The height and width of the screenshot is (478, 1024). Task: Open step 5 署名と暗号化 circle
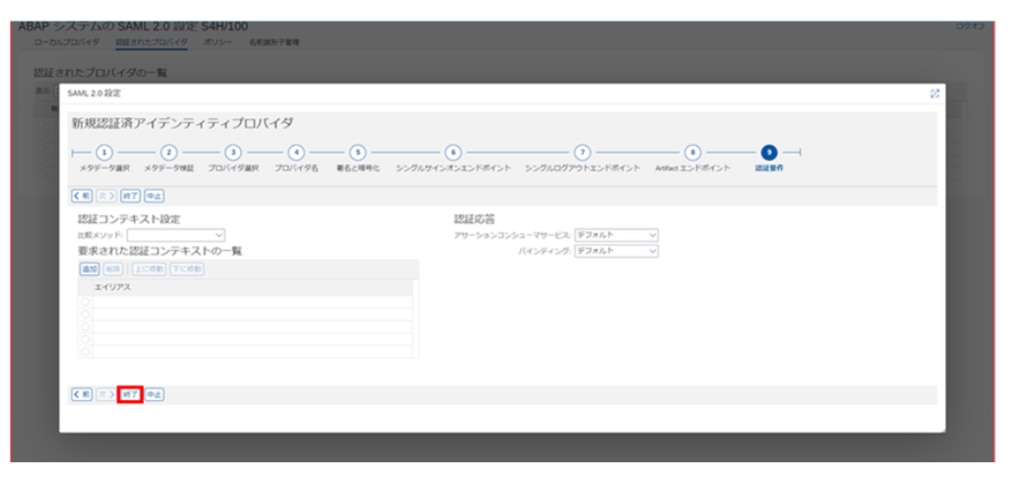pos(357,152)
